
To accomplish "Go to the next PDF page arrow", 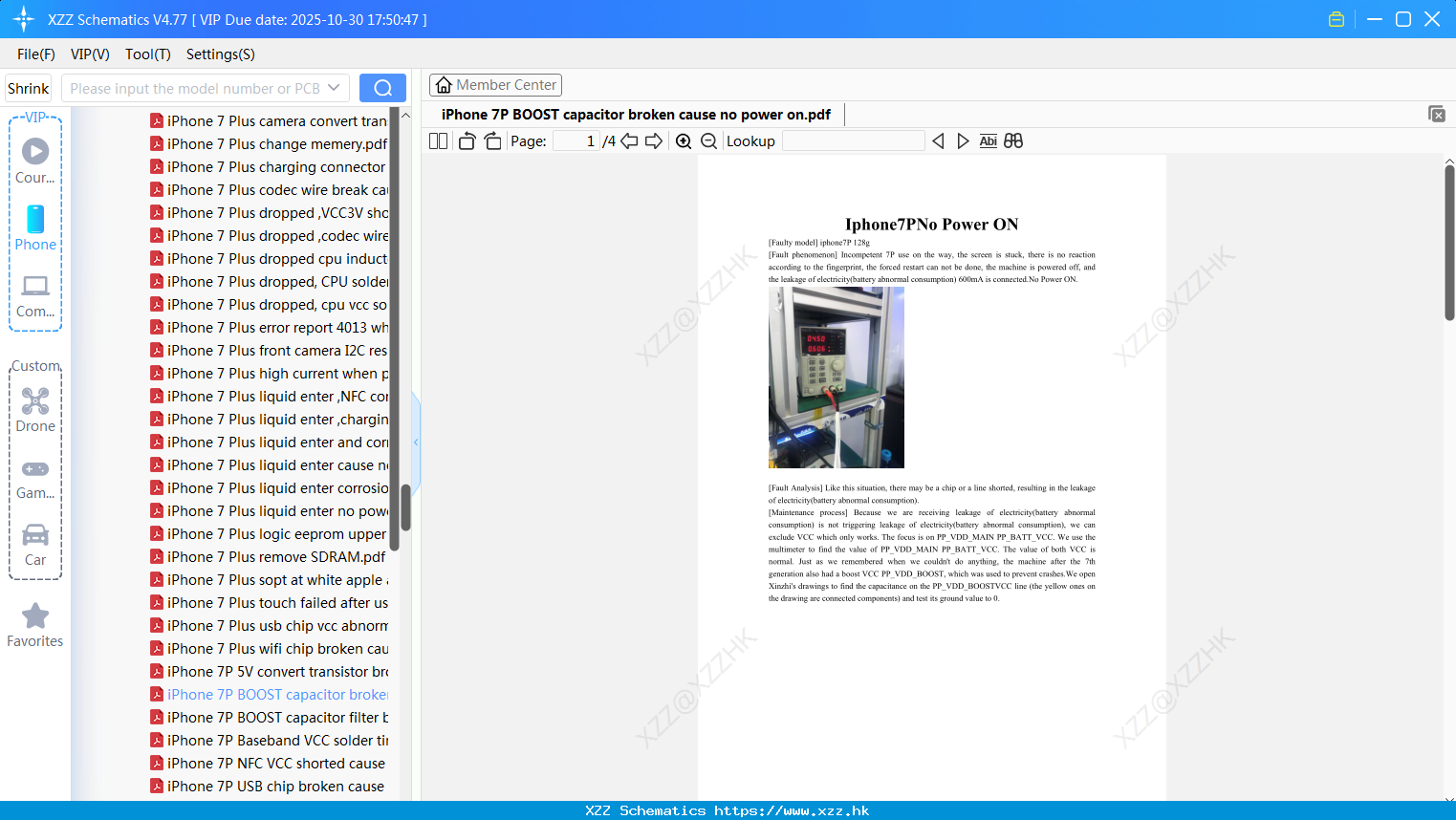I will pos(654,141).
